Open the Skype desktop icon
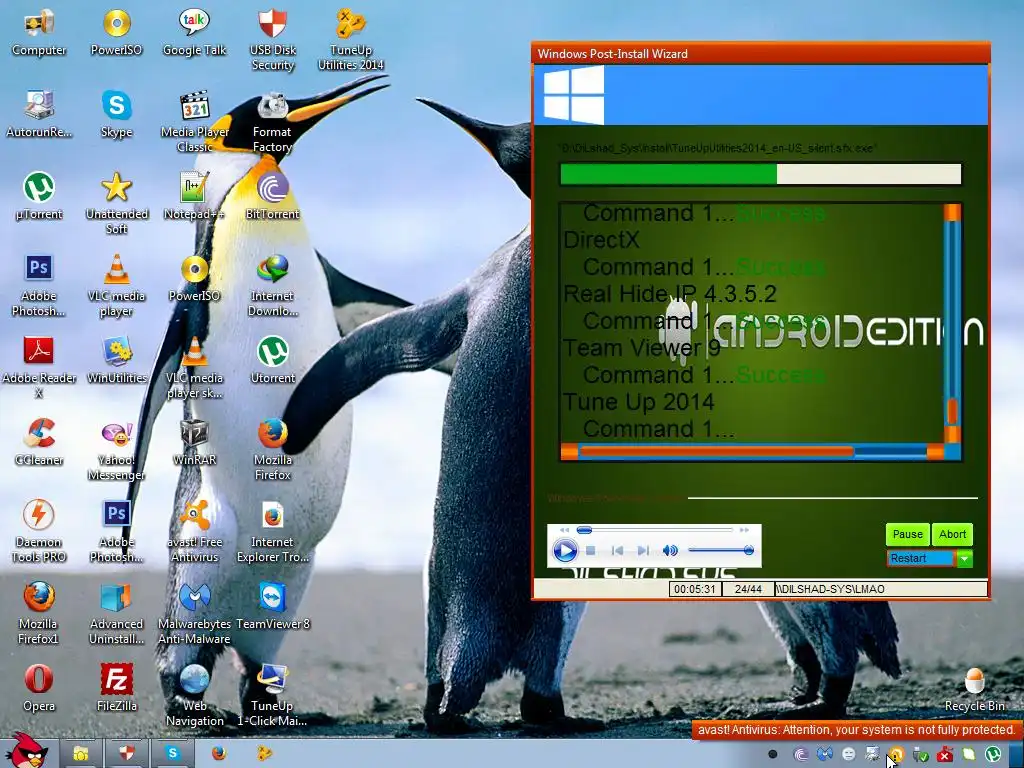Screen dimensions: 1024x768 [x=116, y=114]
